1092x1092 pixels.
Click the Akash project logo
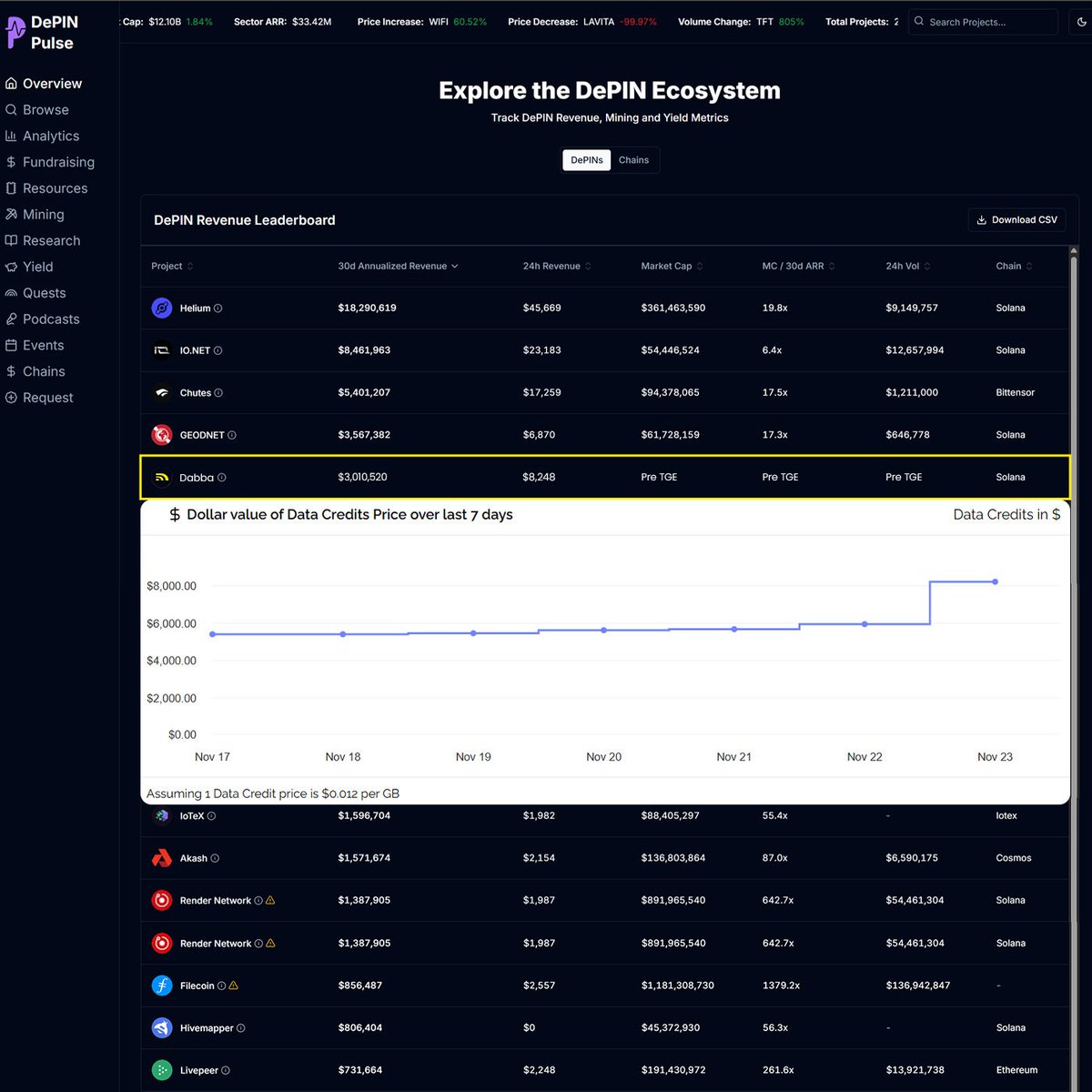tap(162, 858)
